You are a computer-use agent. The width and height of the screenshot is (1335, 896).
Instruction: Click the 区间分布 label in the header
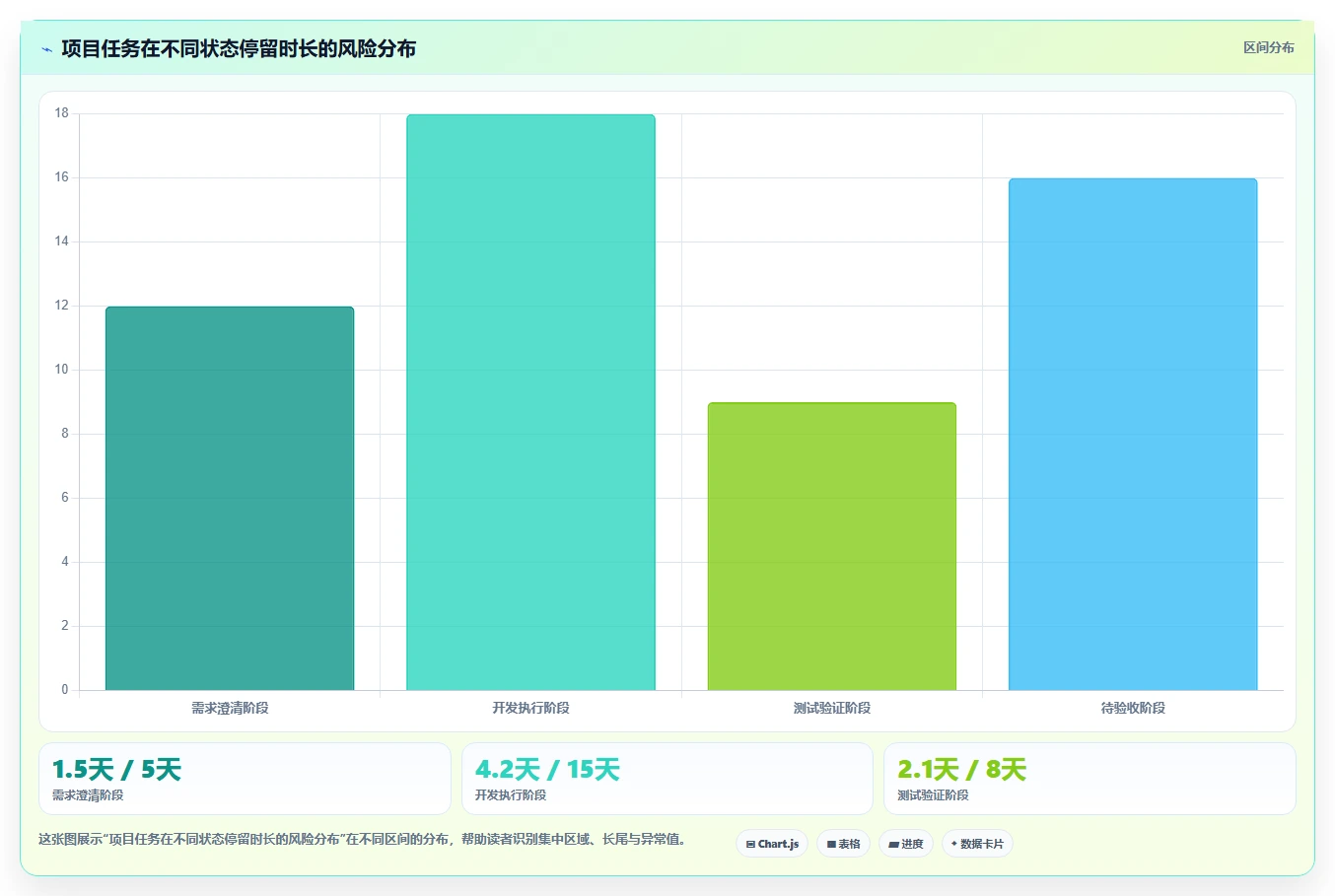click(x=1268, y=47)
